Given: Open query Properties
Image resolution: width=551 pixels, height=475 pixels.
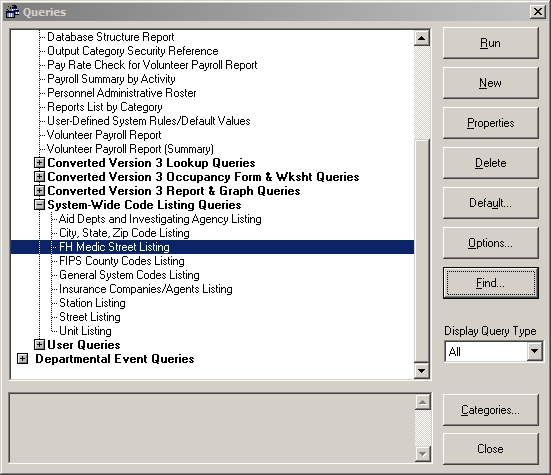Looking at the screenshot, I should (491, 123).
